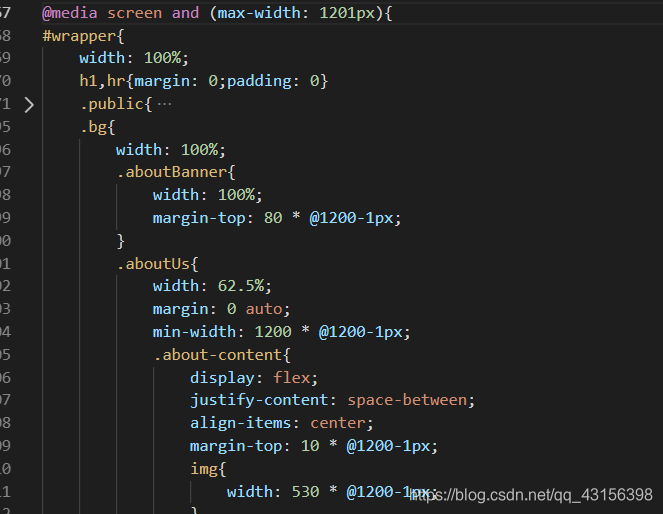Click 'screen' in the media query
This screenshot has height=514, width=663.
[134, 13]
